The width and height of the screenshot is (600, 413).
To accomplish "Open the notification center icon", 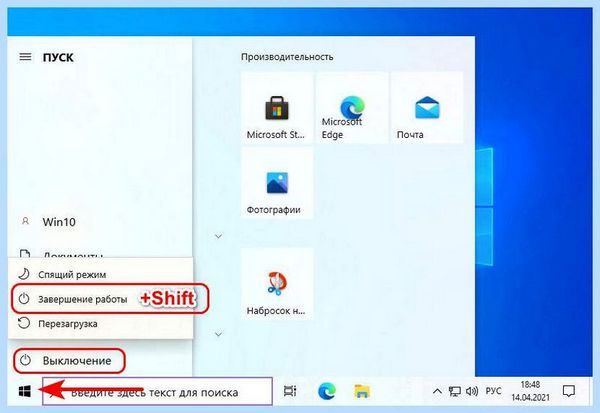I will click(x=569, y=391).
